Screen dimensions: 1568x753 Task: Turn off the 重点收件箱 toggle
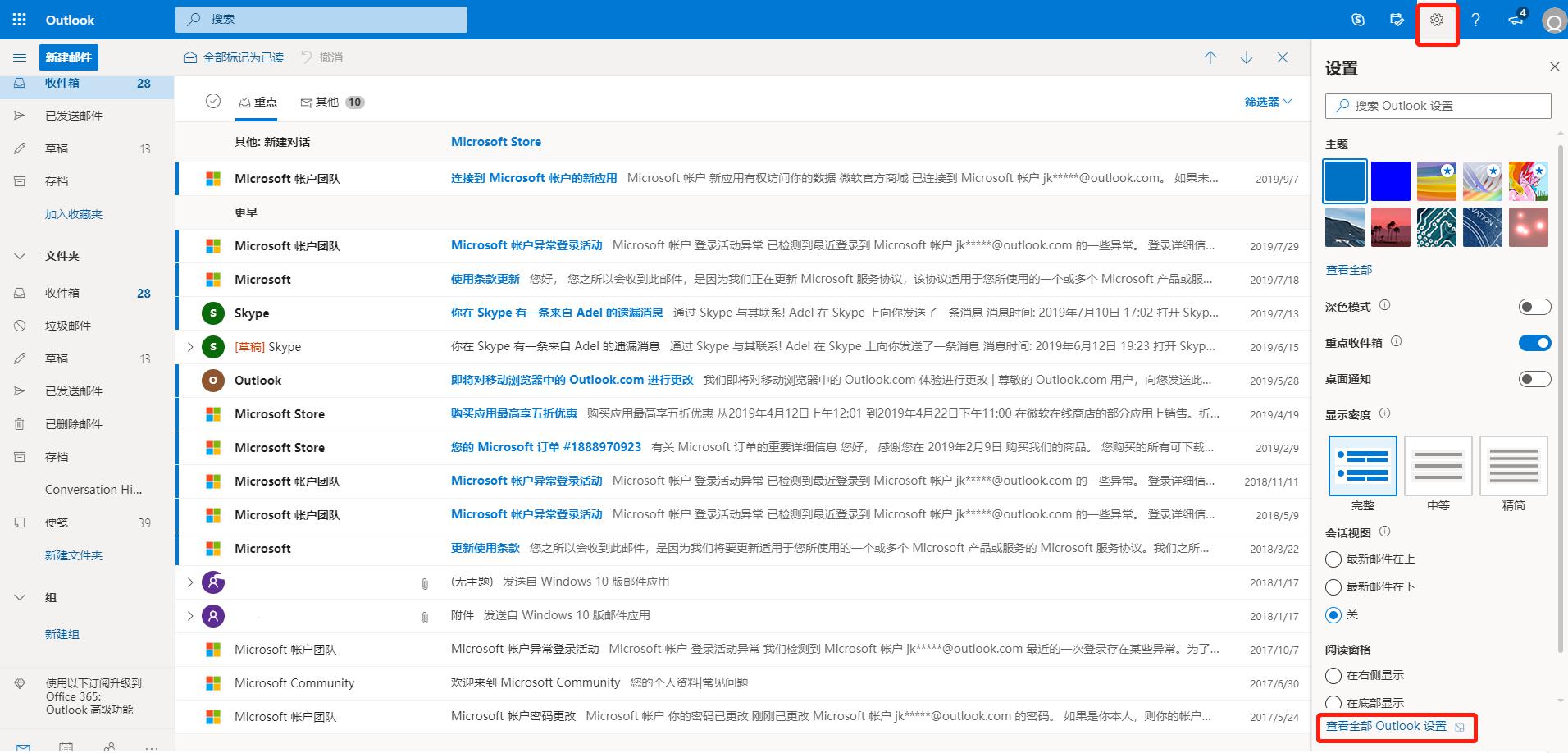point(1534,343)
